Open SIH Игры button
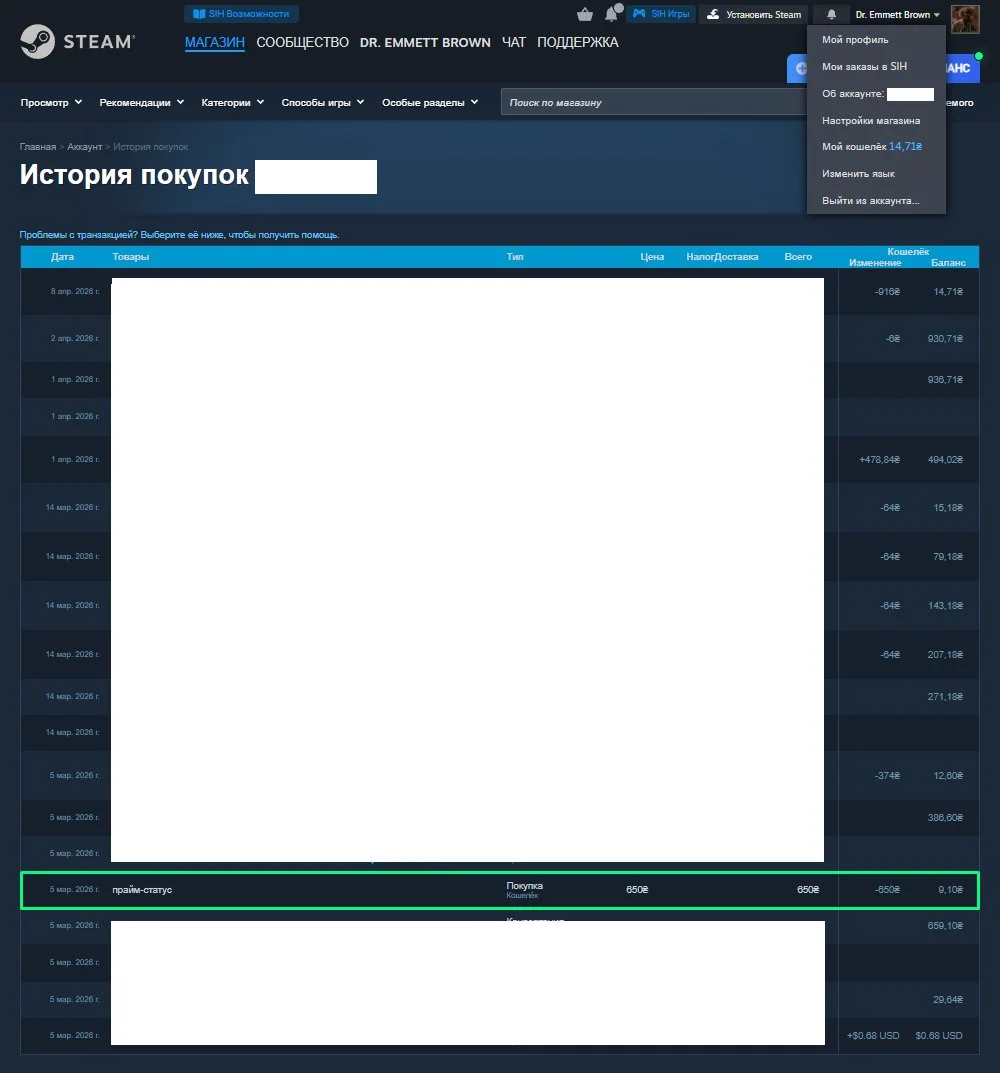 661,14
